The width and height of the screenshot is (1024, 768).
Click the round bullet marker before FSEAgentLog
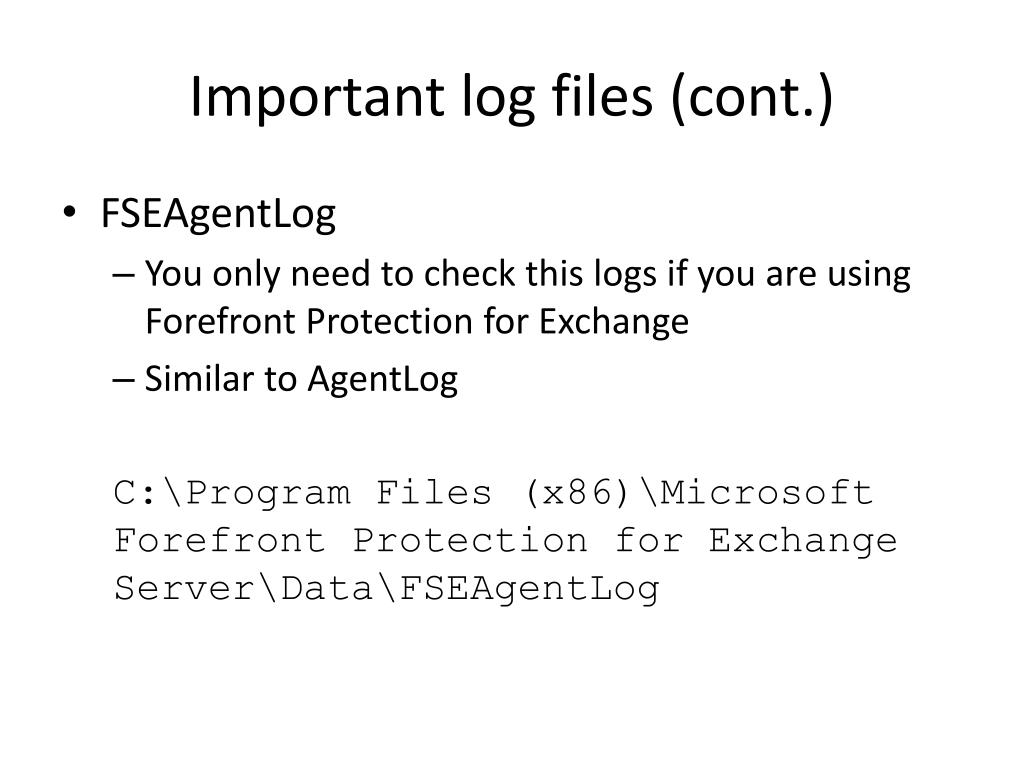pos(69,212)
